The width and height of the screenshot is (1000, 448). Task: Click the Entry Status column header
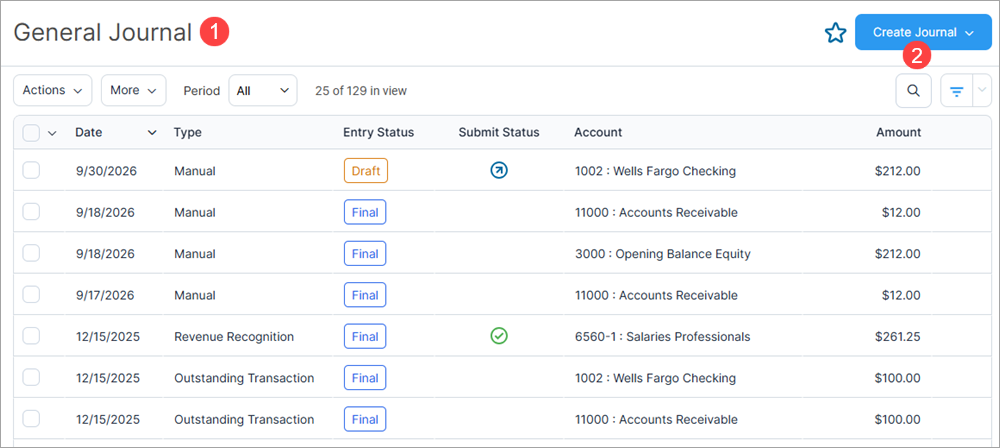tap(378, 133)
